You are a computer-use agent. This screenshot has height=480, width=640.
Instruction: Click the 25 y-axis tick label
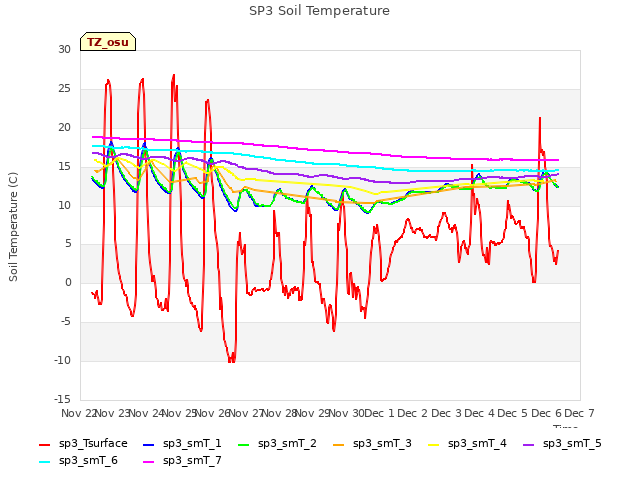click(64, 89)
